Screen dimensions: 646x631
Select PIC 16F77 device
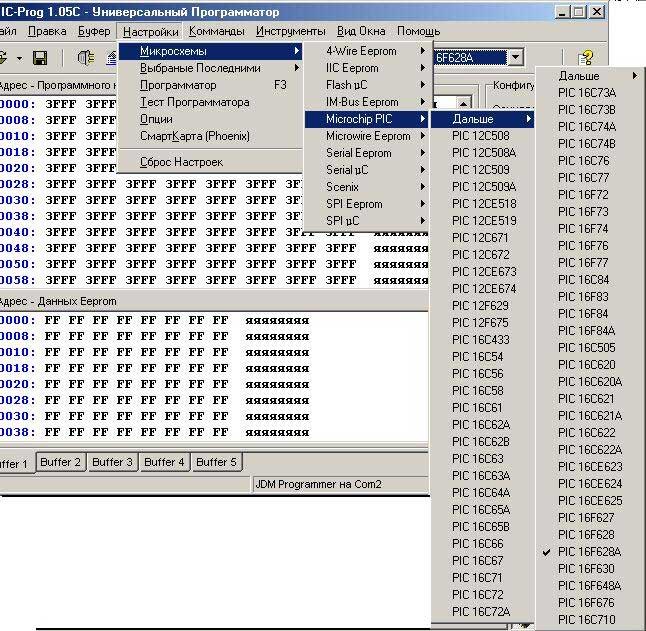point(590,263)
